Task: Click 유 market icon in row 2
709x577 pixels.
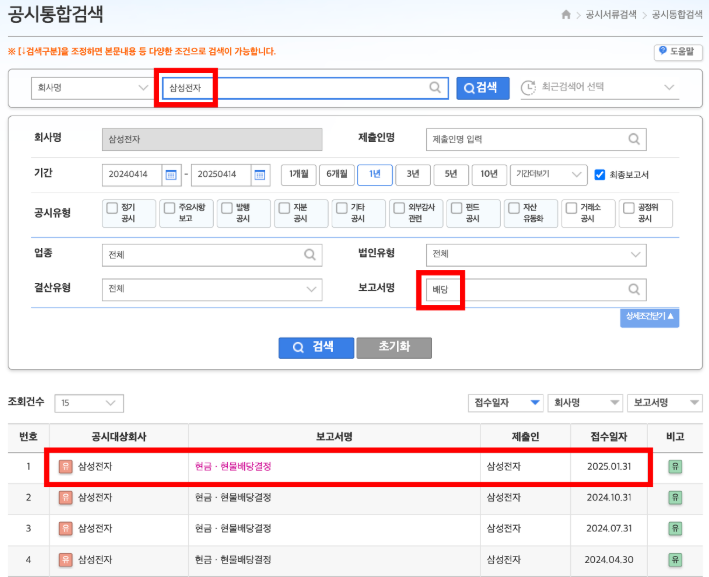Action: click(66, 498)
